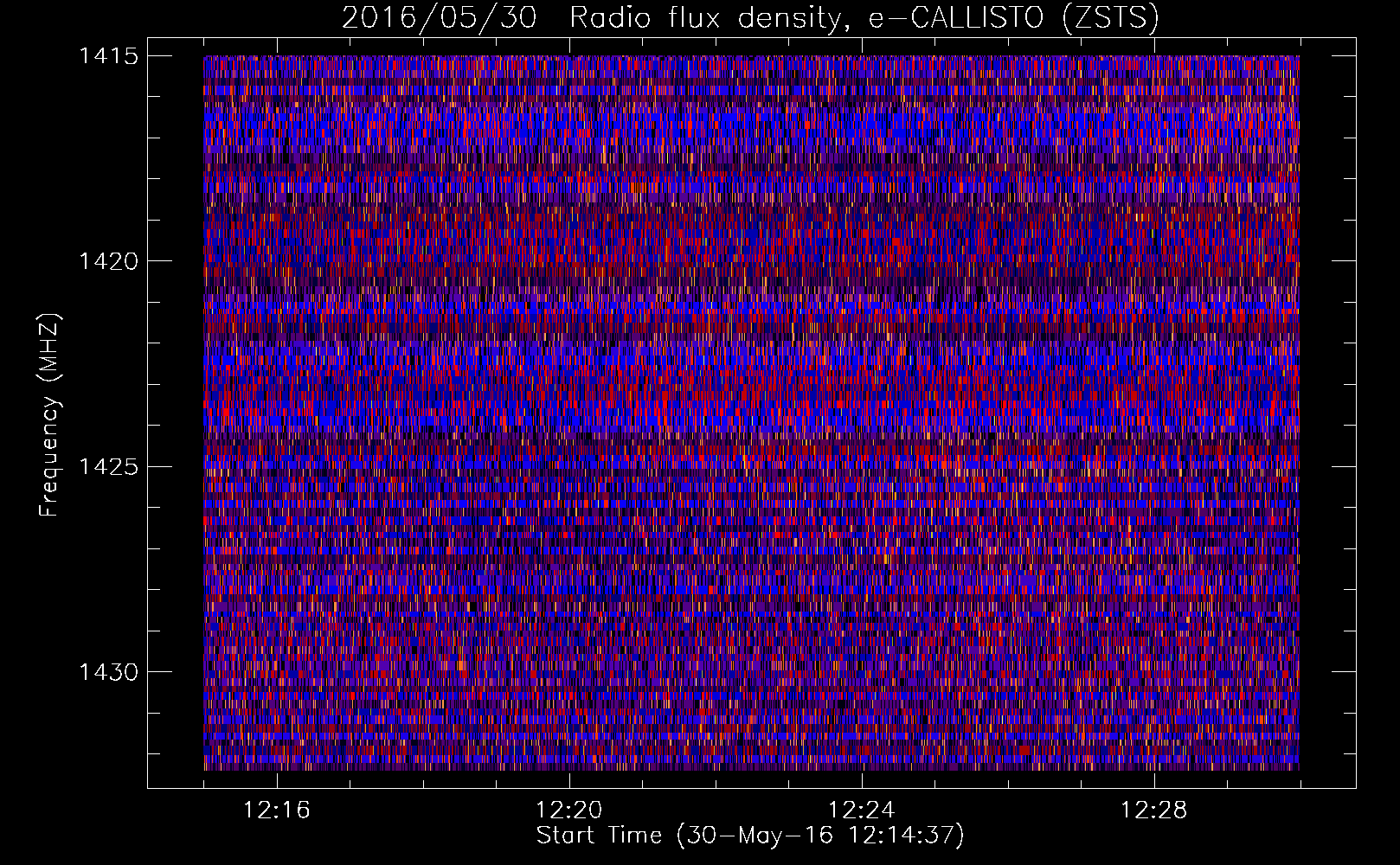The image size is (1400, 865).
Task: Click the '1420' frequency axis label
Action: (109, 261)
